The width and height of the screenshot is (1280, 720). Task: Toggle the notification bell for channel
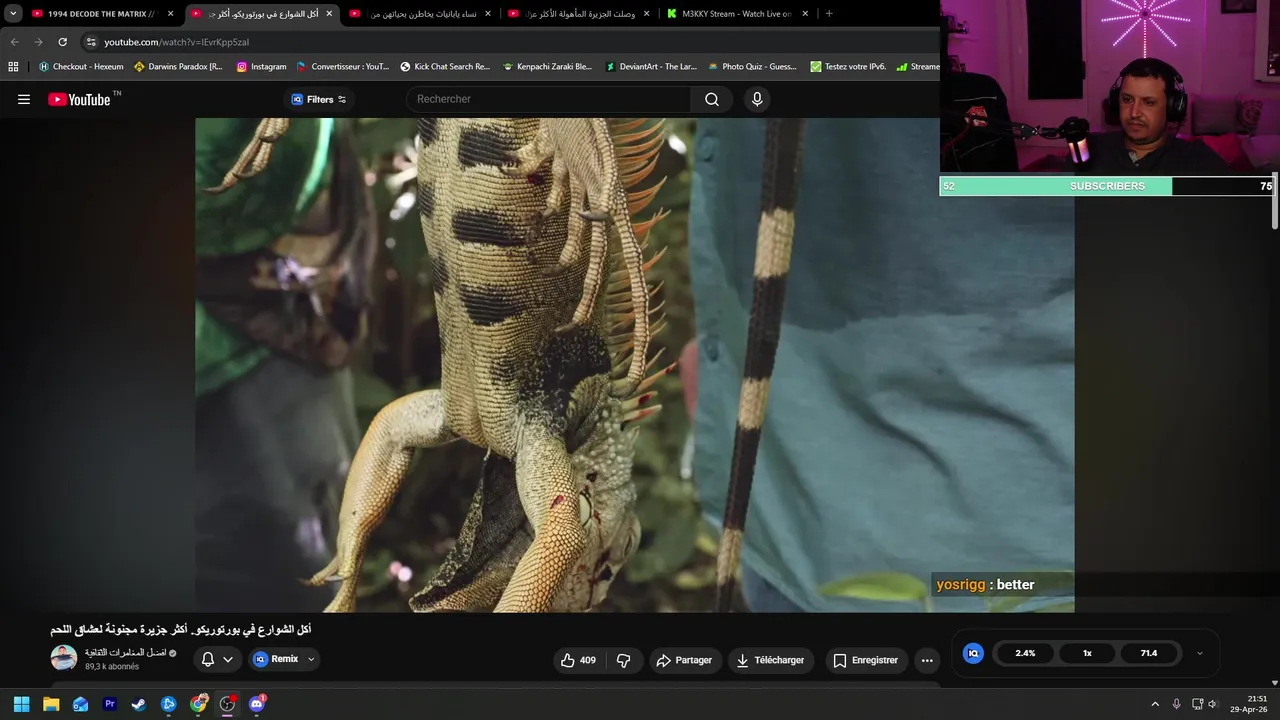(208, 659)
